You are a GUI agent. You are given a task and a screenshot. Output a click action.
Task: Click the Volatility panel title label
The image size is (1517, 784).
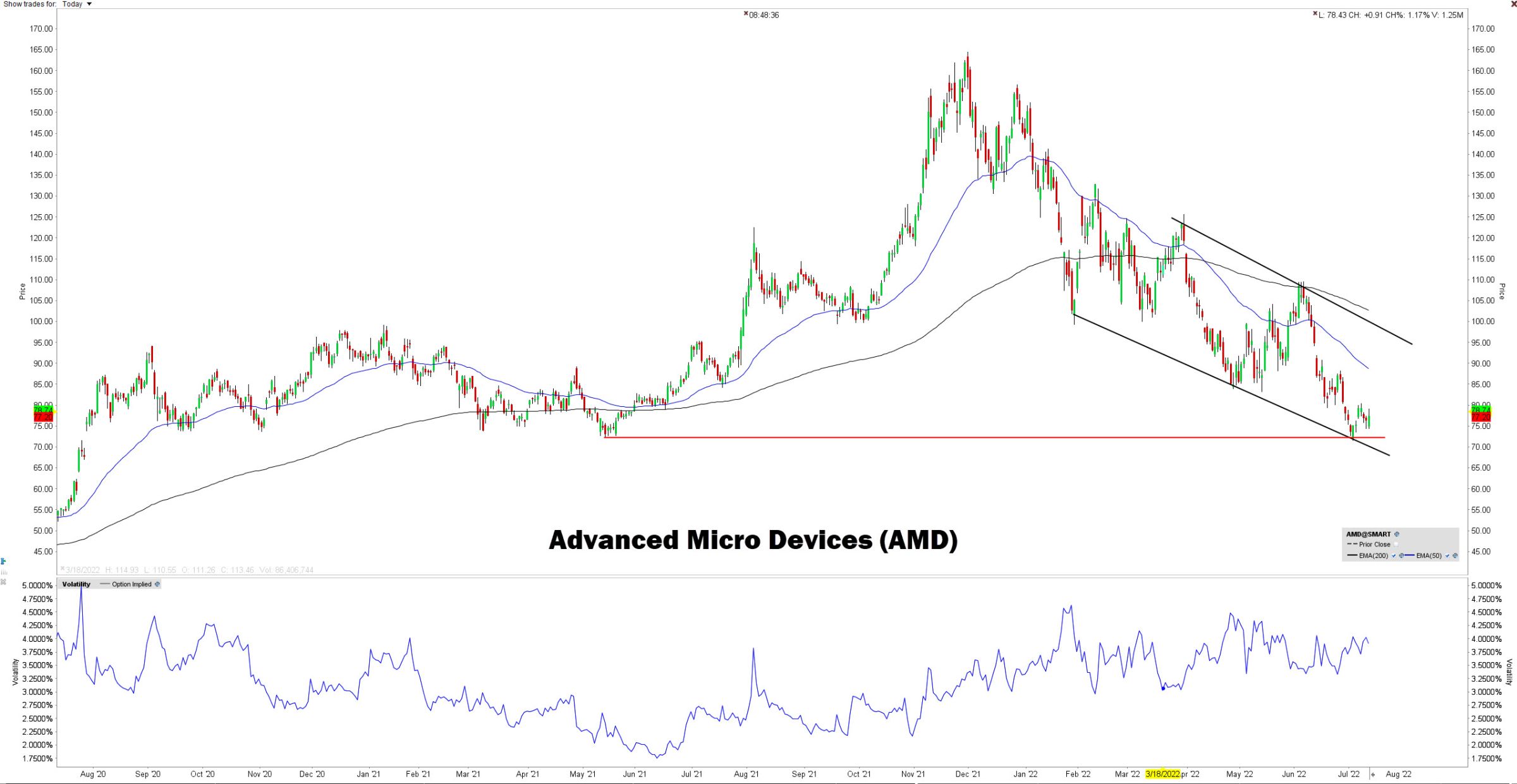[76, 584]
